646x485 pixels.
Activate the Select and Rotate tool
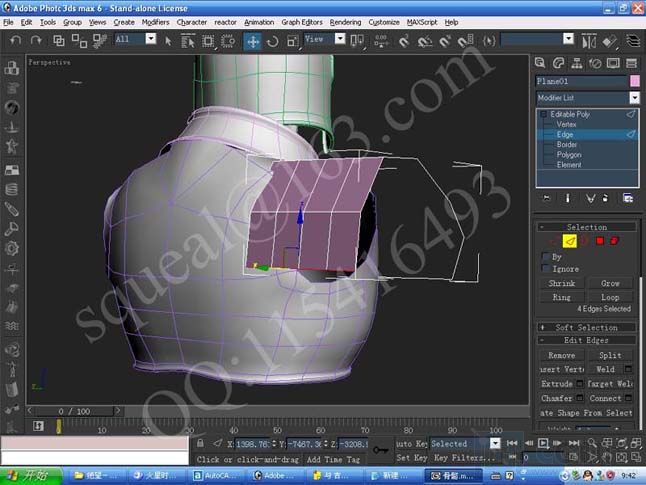[x=272, y=41]
